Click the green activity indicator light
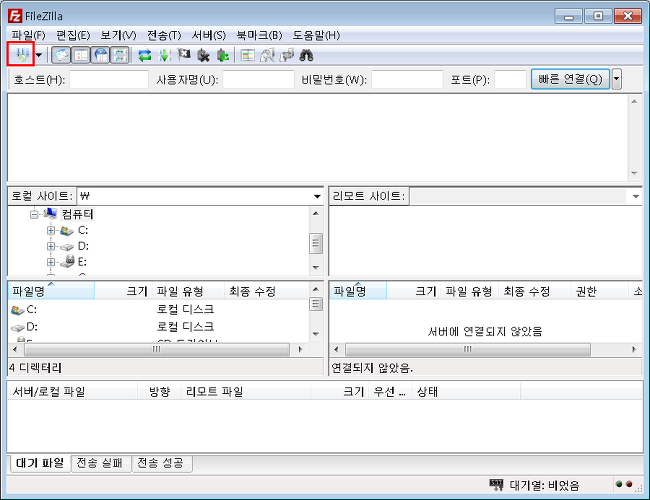Image resolution: width=650 pixels, height=500 pixels. 619,484
